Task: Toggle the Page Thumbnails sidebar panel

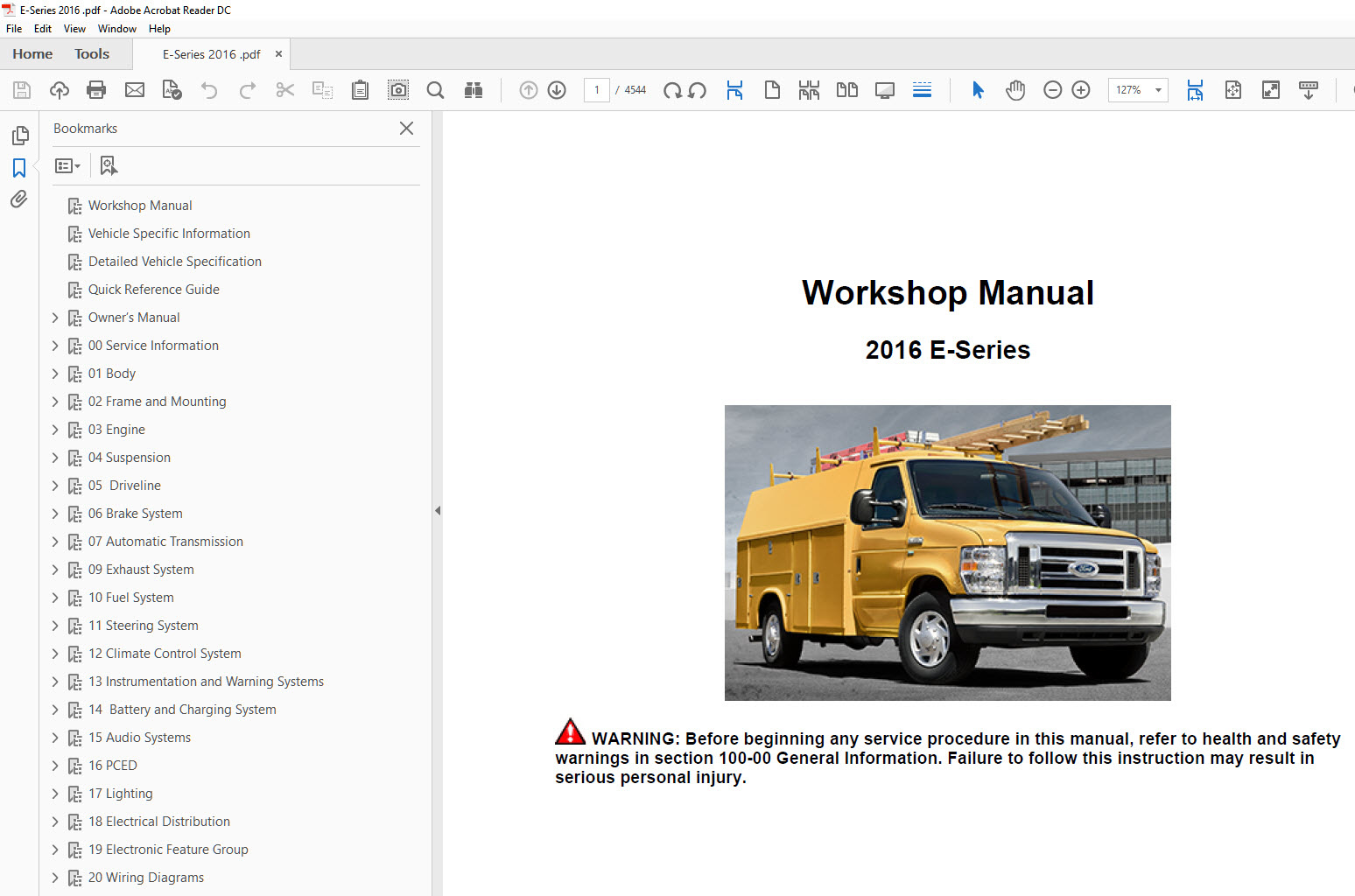Action: point(19,136)
